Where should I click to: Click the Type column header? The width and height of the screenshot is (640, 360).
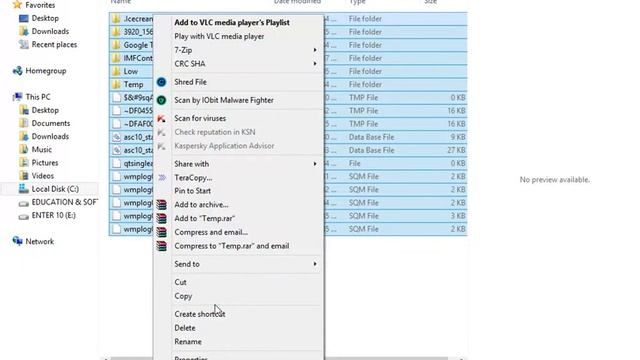coord(358,2)
